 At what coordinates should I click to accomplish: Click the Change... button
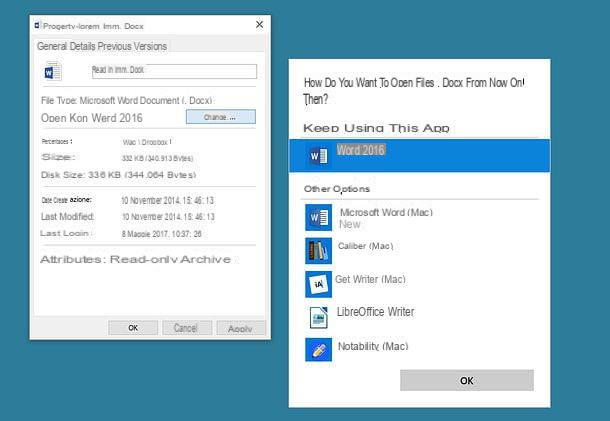221,117
